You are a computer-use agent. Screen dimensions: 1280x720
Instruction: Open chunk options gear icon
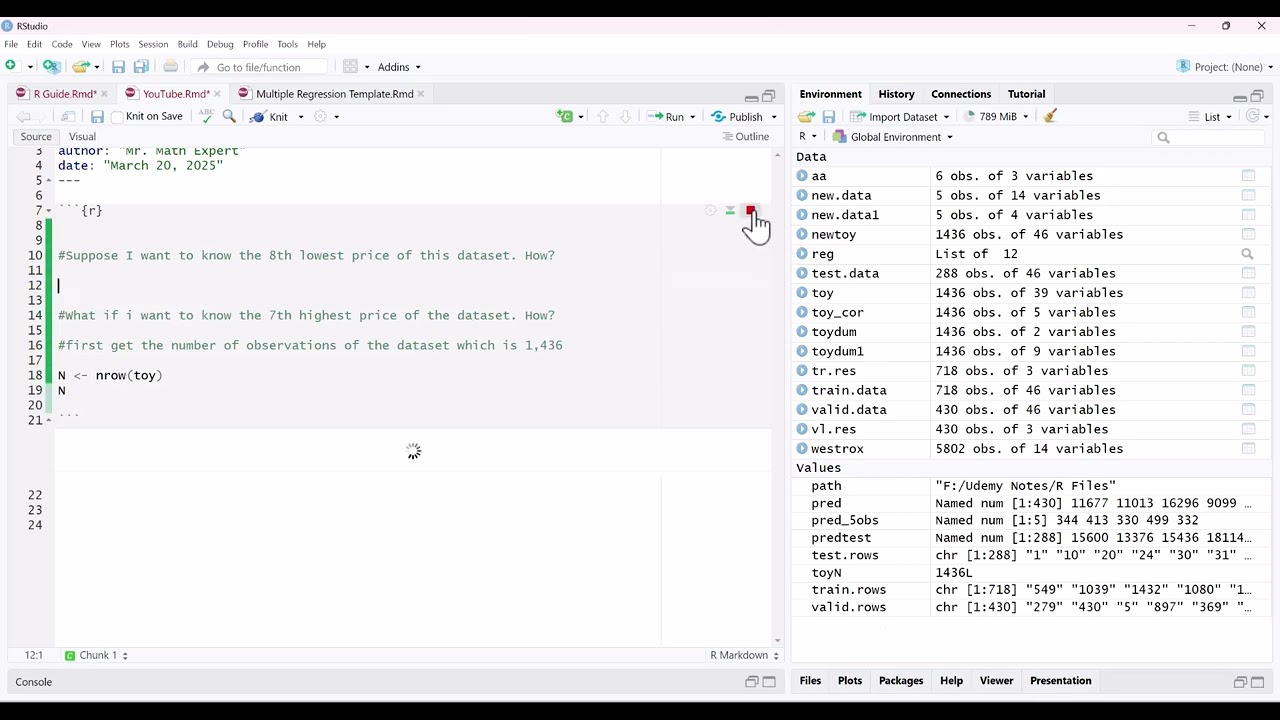click(x=710, y=211)
